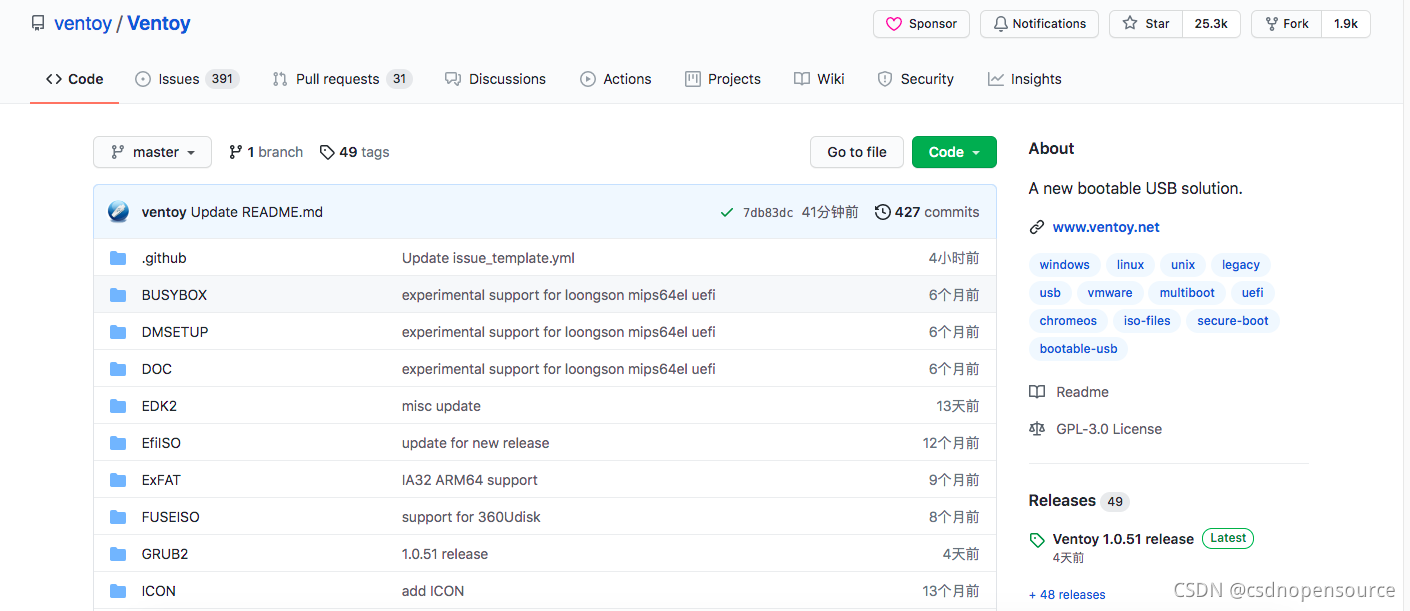Select the vmware topic tag
The width and height of the screenshot is (1410, 611).
click(1110, 293)
